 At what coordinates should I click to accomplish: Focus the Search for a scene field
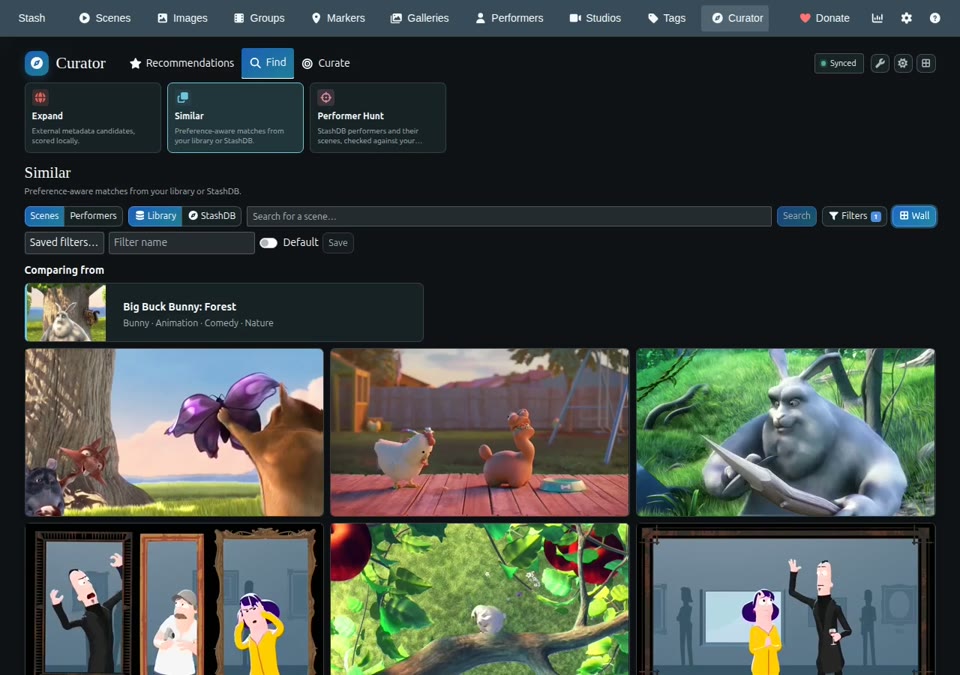point(509,216)
